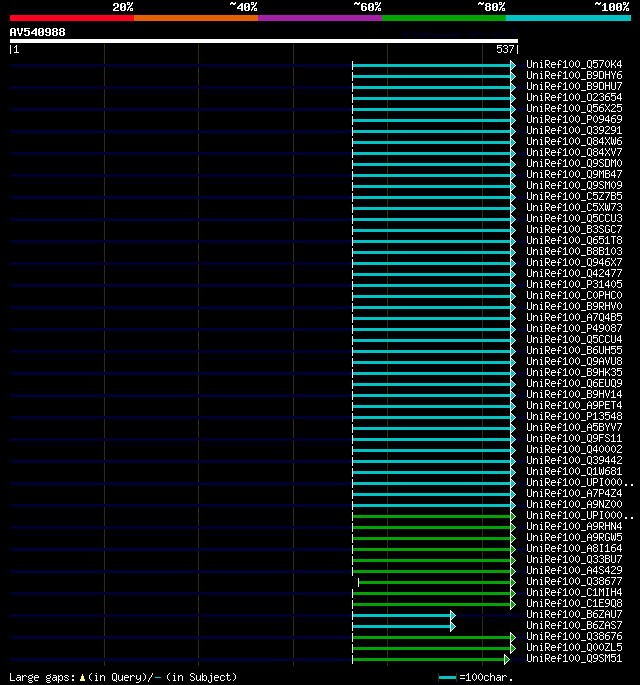This screenshot has width=640, height=685.
Task: Select the "Large gaps:" legend text
Action: coord(42,678)
